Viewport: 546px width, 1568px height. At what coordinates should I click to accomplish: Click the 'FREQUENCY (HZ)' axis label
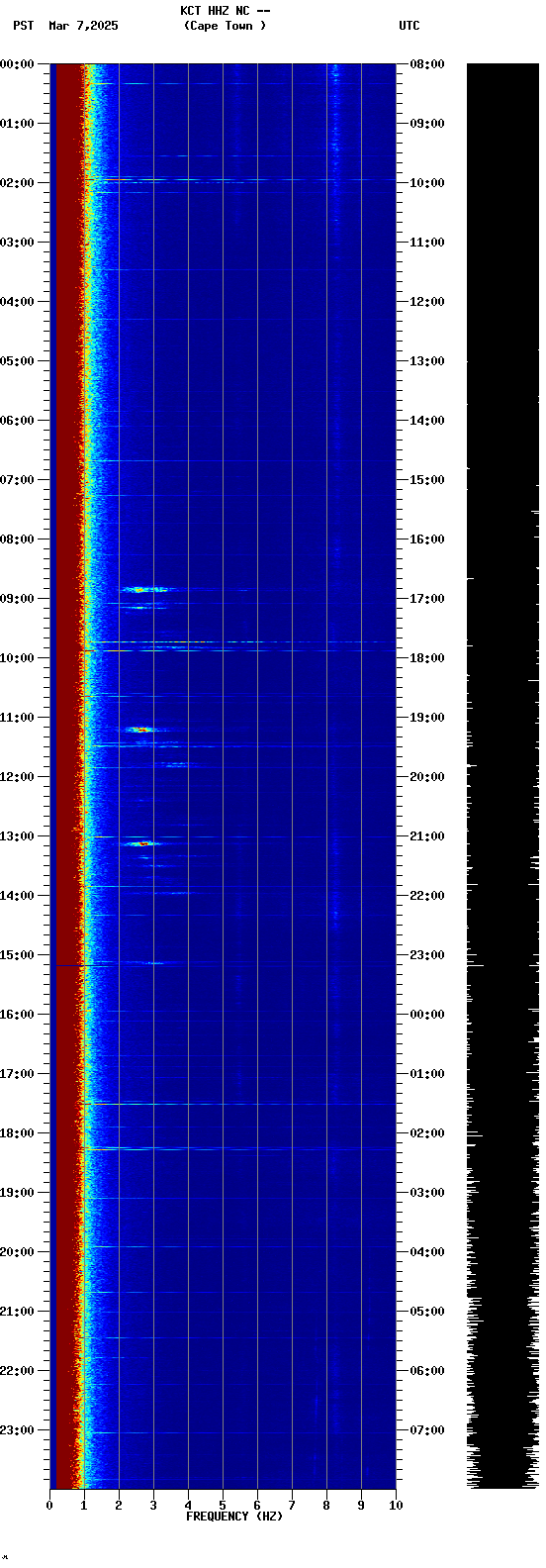coord(234,1517)
